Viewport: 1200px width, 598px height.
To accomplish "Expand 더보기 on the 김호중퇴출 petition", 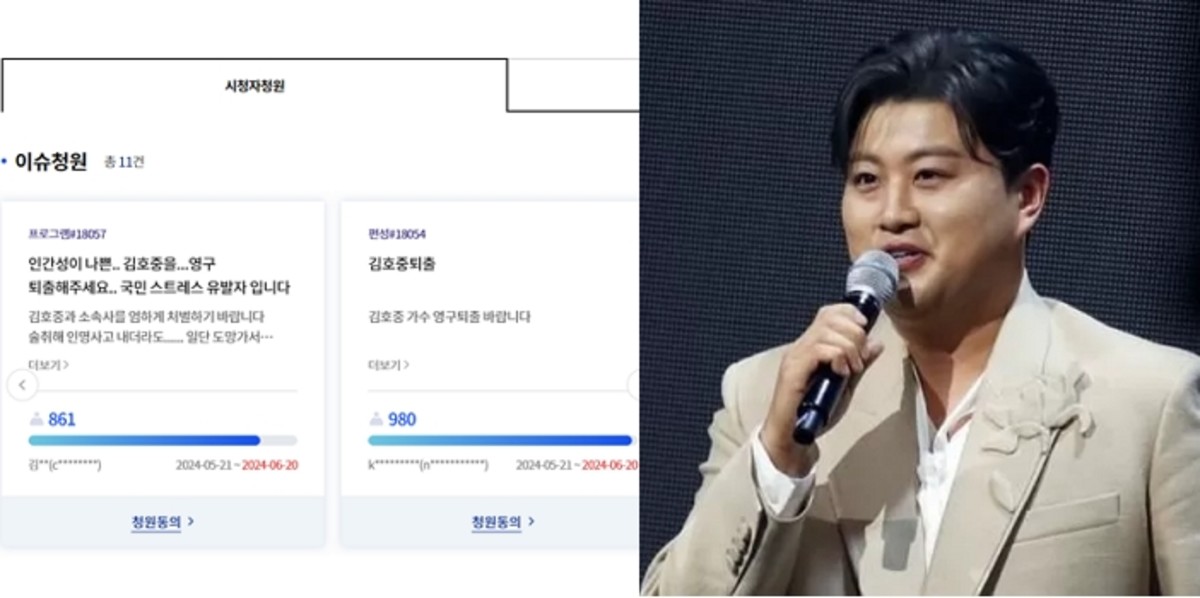I will point(388,365).
